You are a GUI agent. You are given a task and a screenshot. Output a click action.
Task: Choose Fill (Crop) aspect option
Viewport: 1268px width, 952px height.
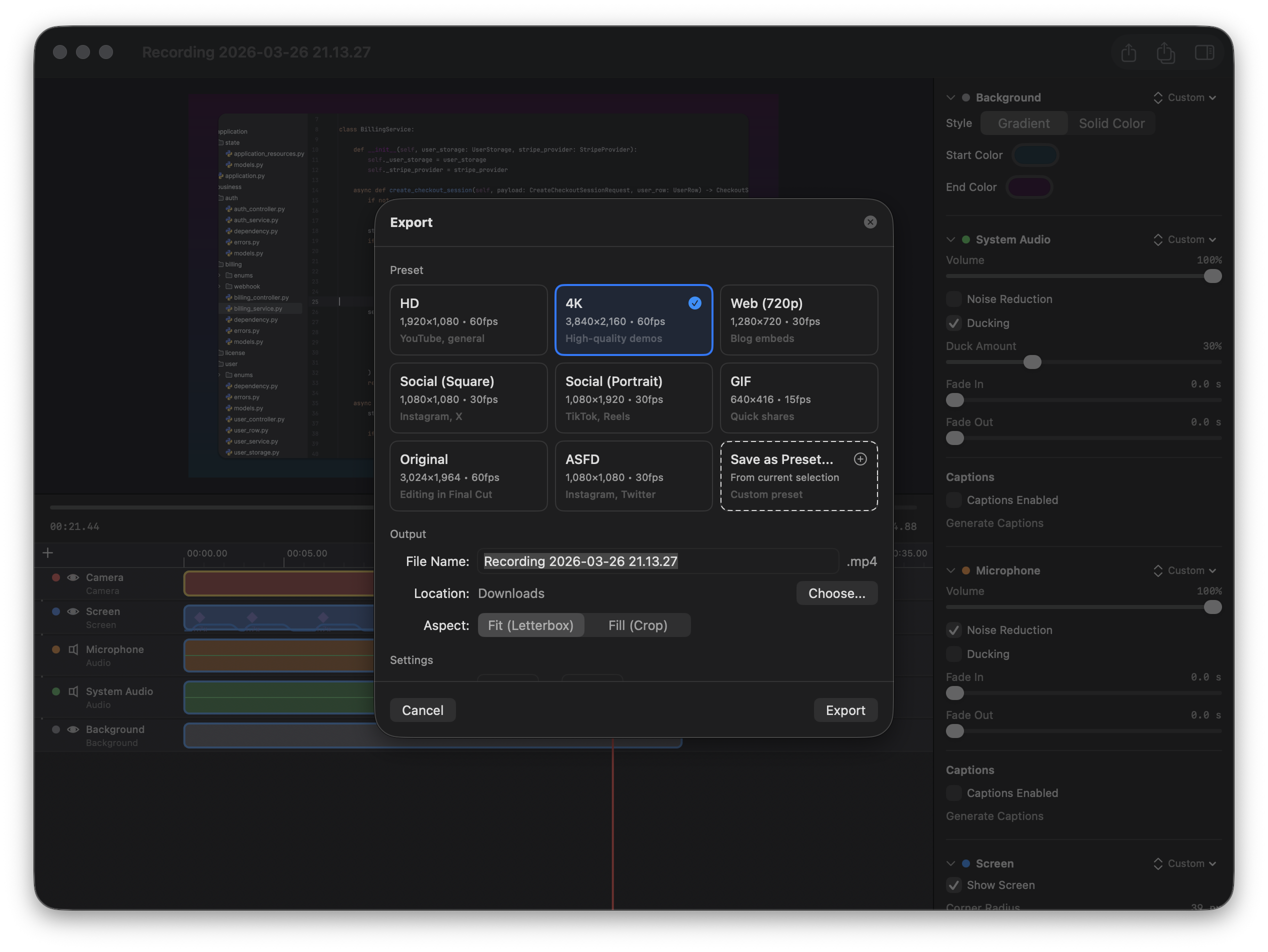point(637,624)
